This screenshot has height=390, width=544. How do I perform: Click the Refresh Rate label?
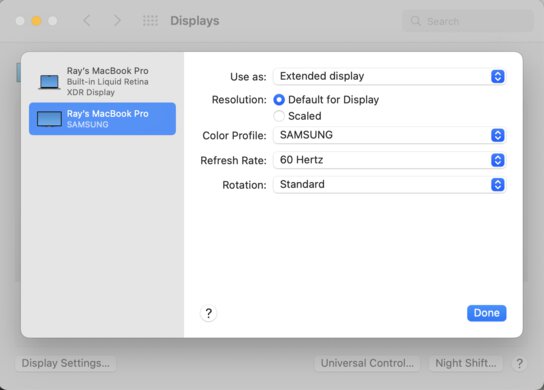pyautogui.click(x=233, y=160)
